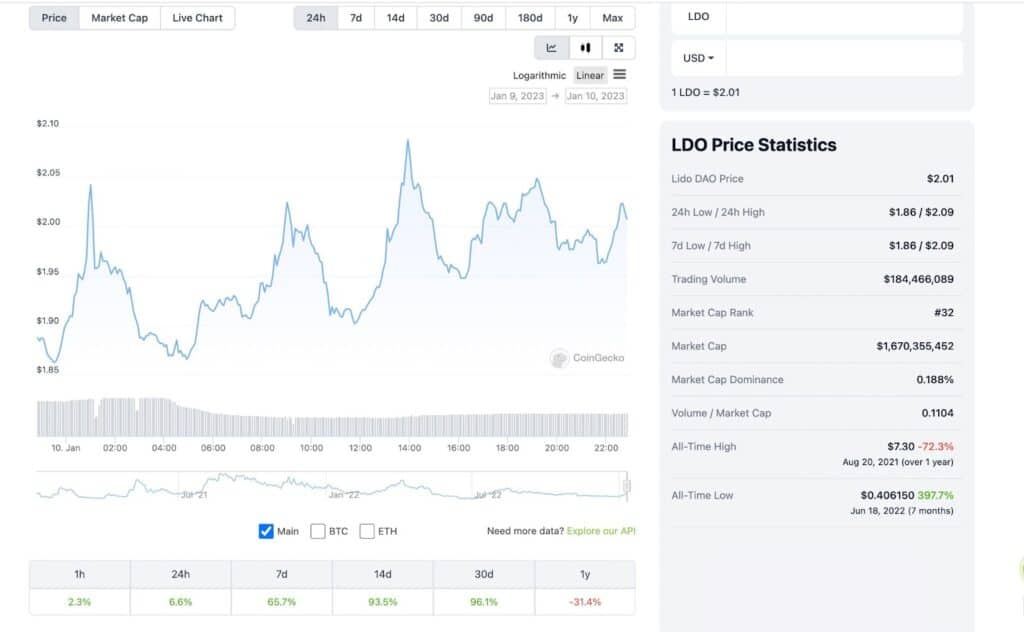
Task: Choose the 180d time range
Action: pos(530,18)
